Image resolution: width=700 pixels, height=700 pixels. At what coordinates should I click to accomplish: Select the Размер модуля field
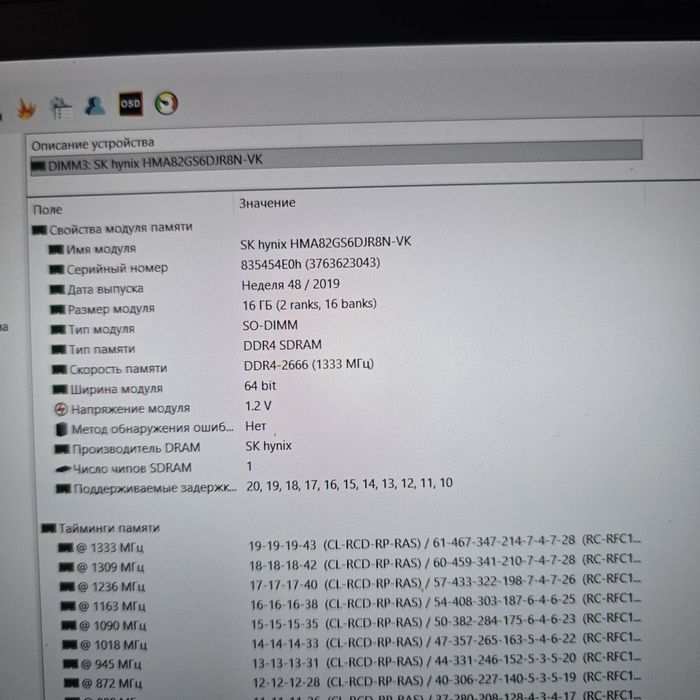102,309
